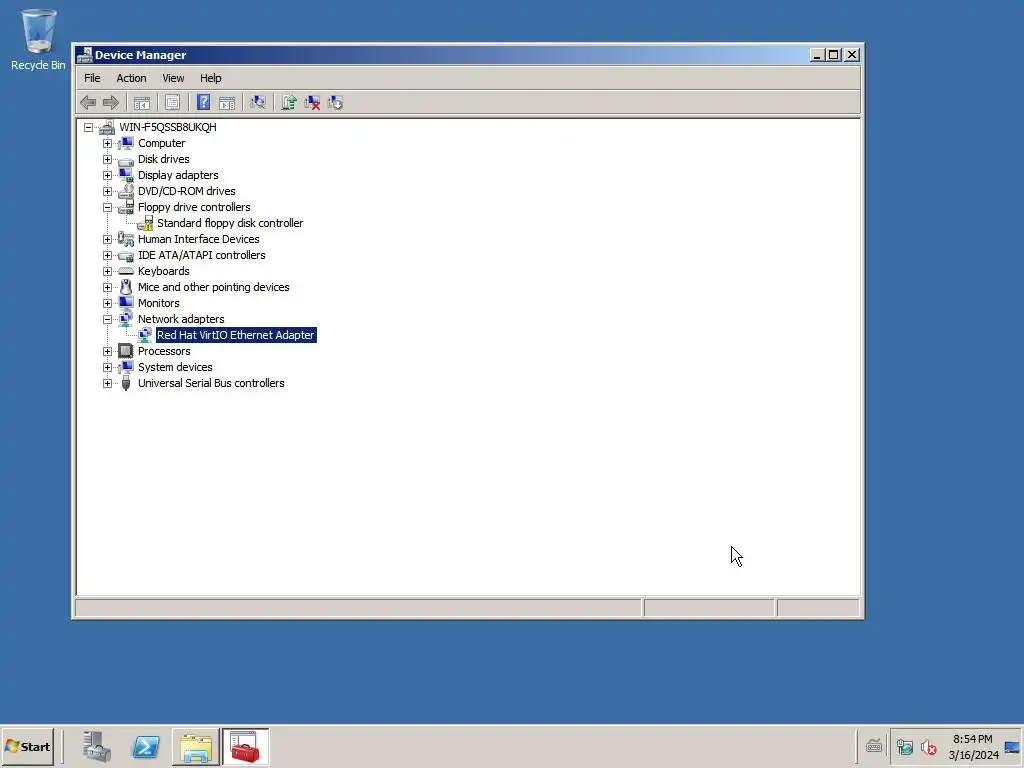This screenshot has width=1024, height=768.
Task: Open the File menu
Action: 92,78
